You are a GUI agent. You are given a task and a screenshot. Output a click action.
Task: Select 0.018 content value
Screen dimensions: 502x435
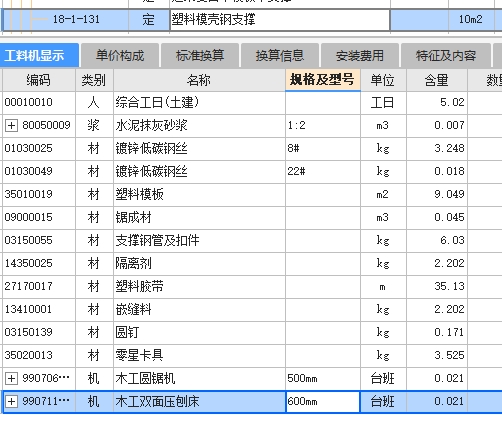(x=437, y=172)
